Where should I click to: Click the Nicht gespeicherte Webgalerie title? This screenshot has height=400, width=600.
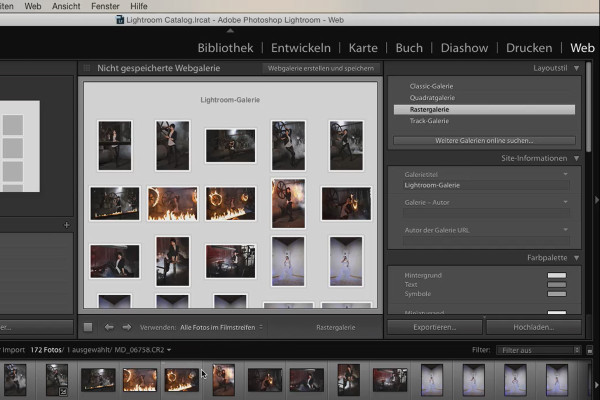coord(158,68)
